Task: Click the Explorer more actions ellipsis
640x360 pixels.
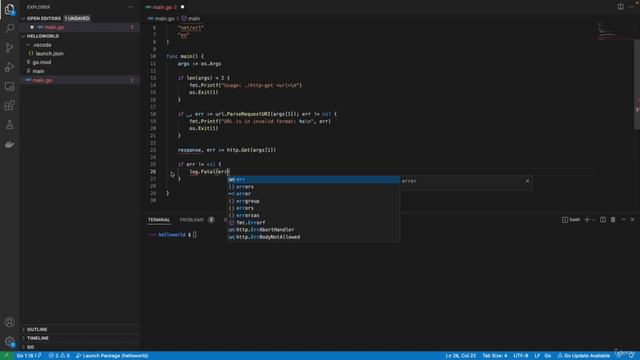Action: (x=131, y=7)
